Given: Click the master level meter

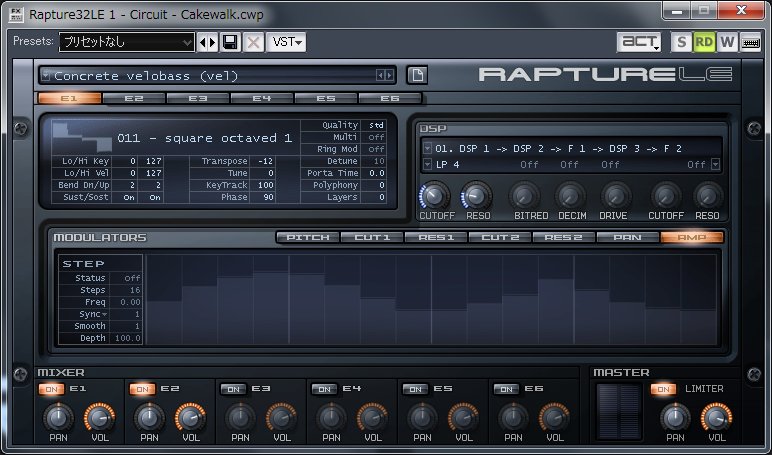Looking at the screenshot, I should tap(619, 412).
